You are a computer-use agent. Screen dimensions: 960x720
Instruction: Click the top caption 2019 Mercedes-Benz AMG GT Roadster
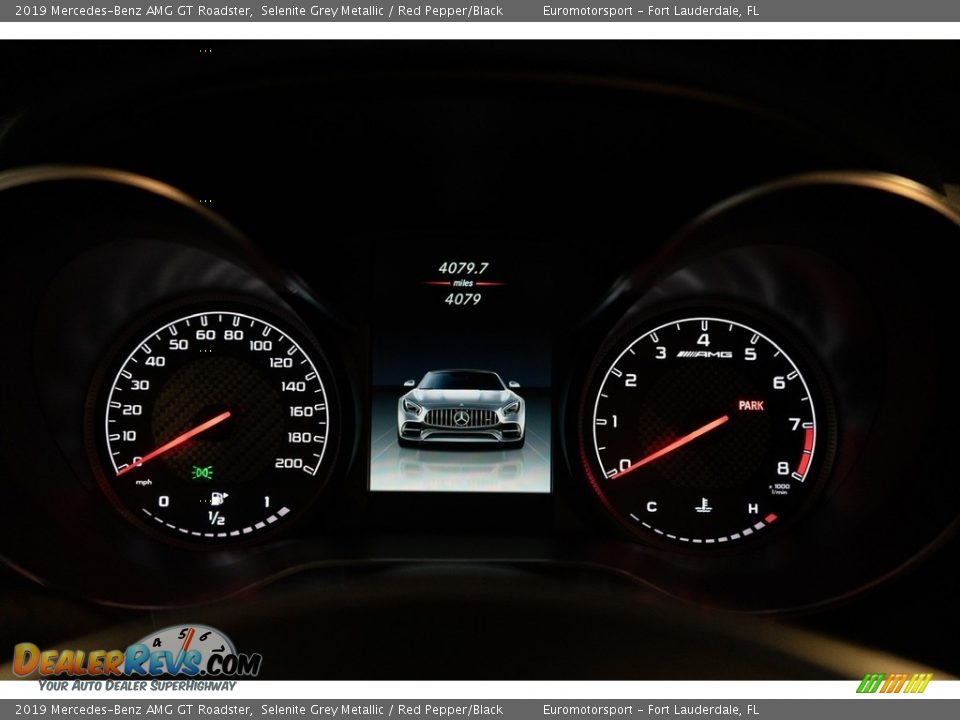point(133,10)
